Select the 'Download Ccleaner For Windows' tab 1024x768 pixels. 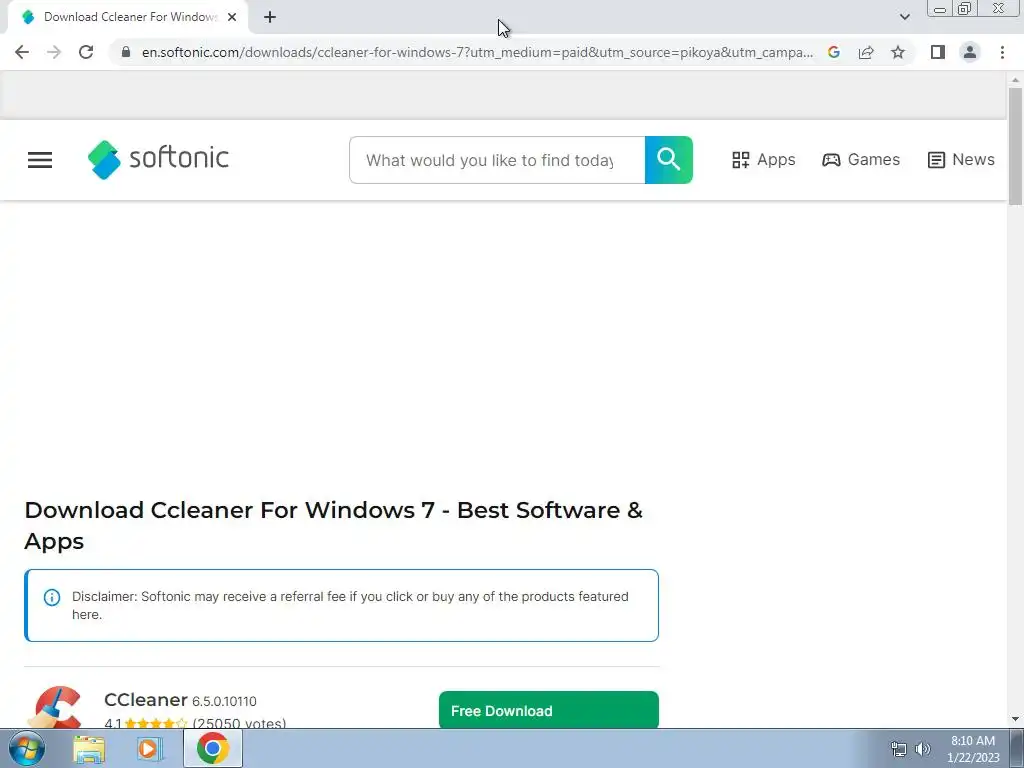pos(128,17)
